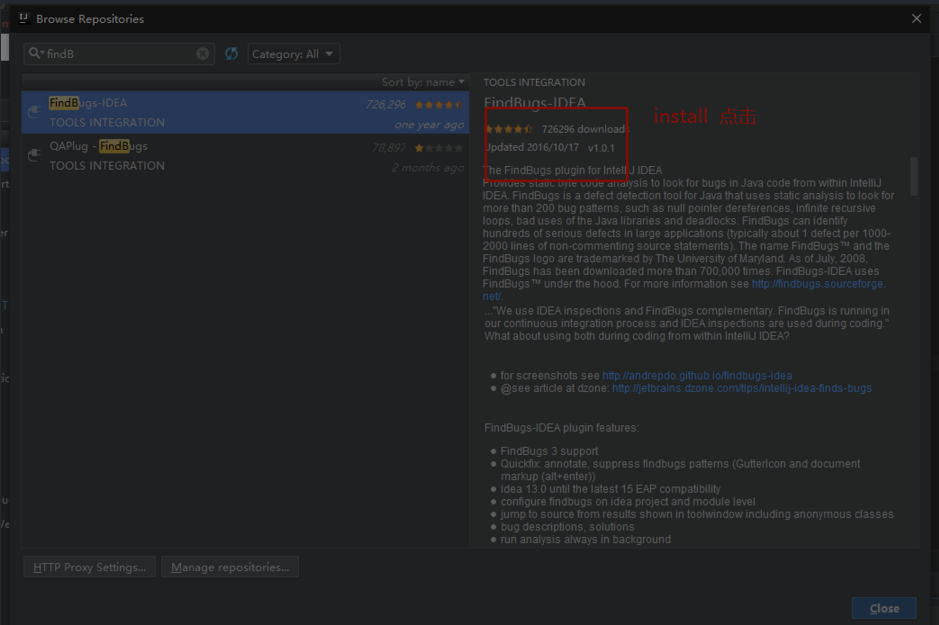Click the 726,296 downloads count in list
Viewport: 939px width, 625px height.
click(x=386, y=105)
